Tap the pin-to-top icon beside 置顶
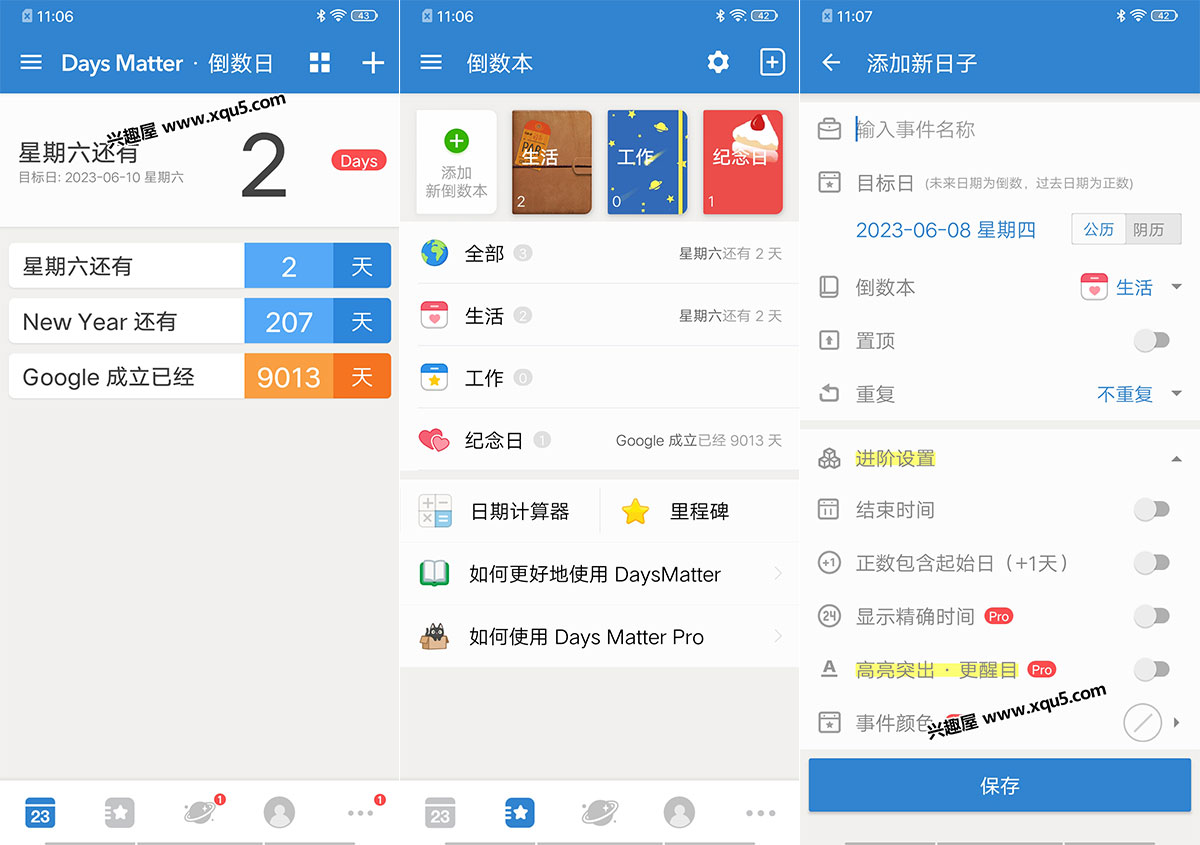The image size is (1200, 845). [x=829, y=340]
